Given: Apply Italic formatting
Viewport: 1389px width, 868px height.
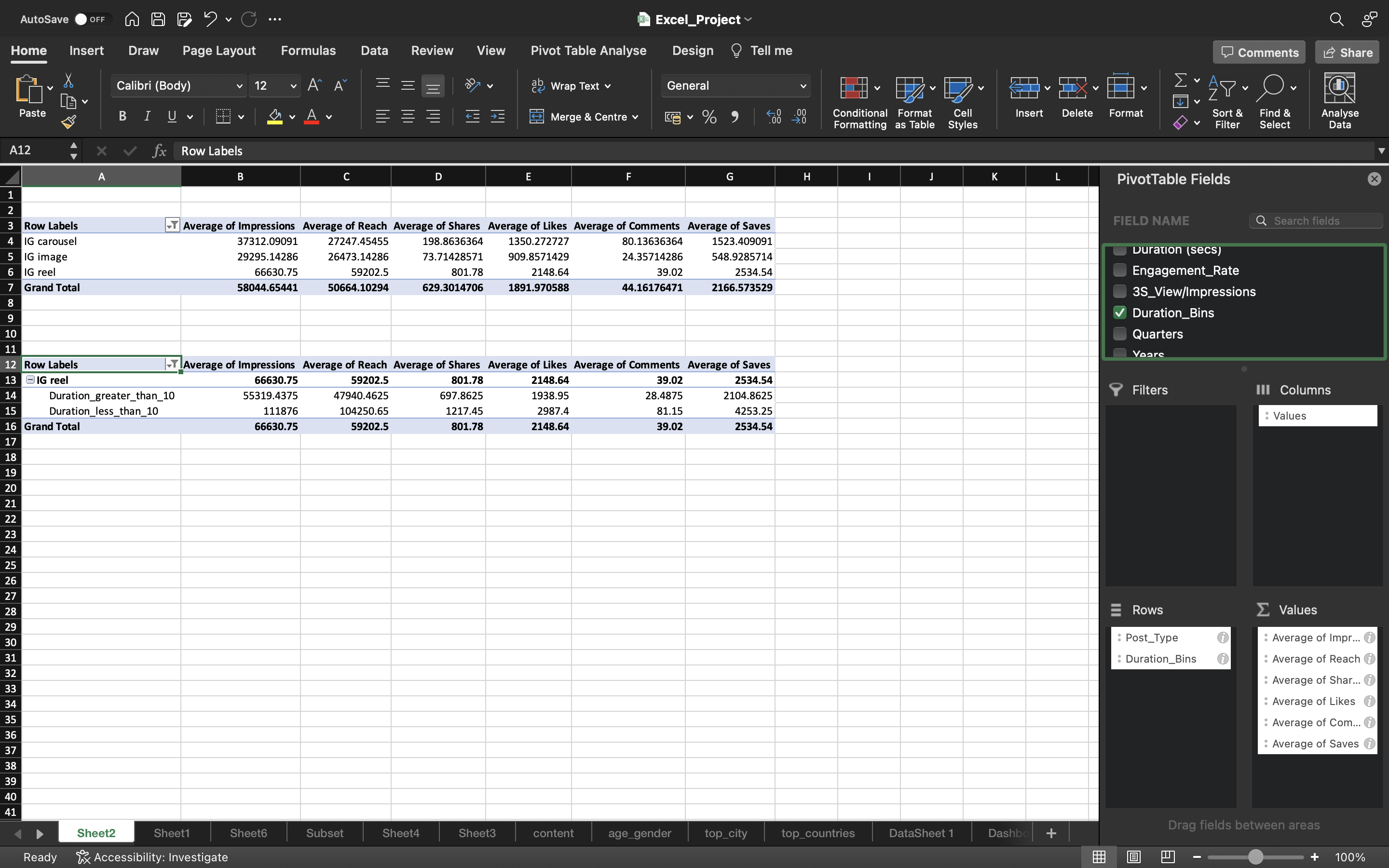Looking at the screenshot, I should (147, 117).
